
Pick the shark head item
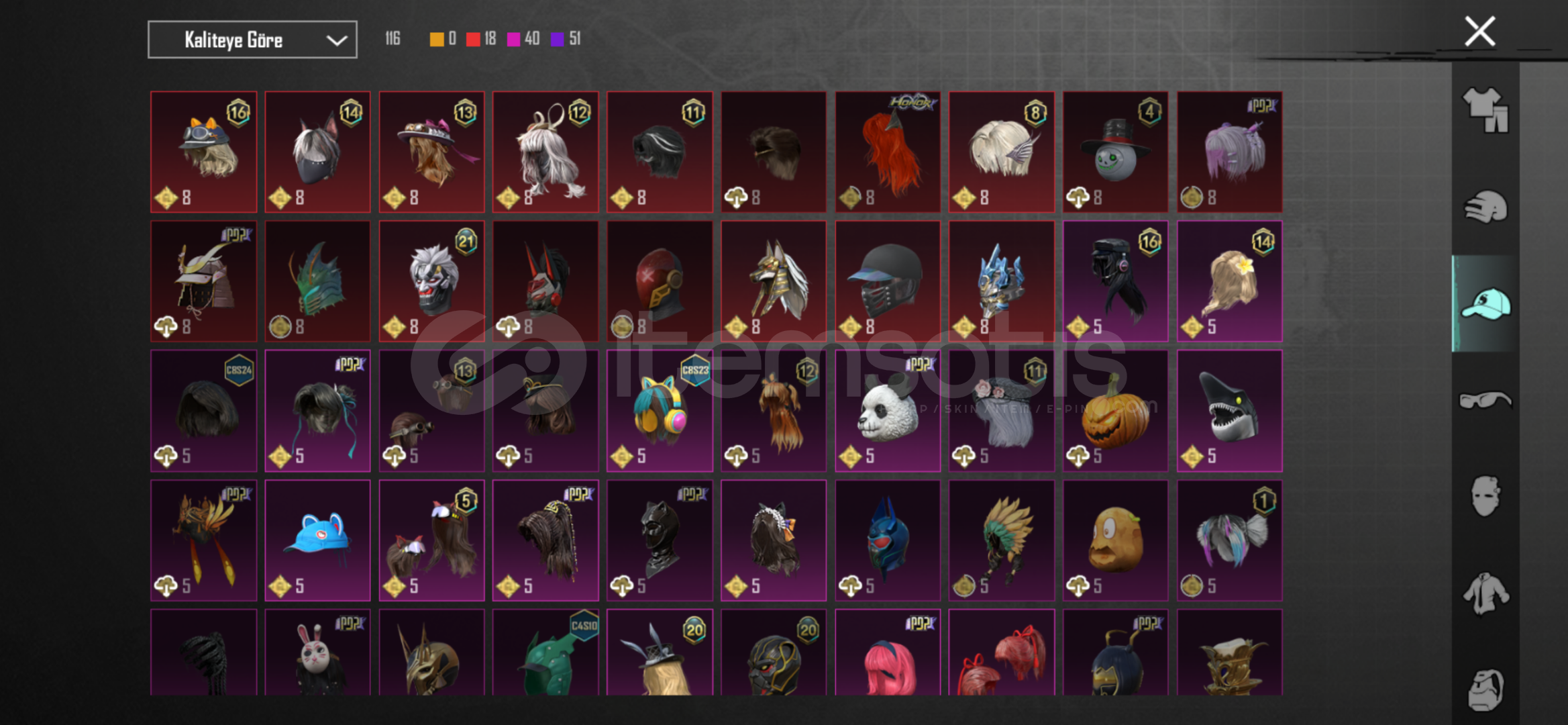click(x=1230, y=411)
